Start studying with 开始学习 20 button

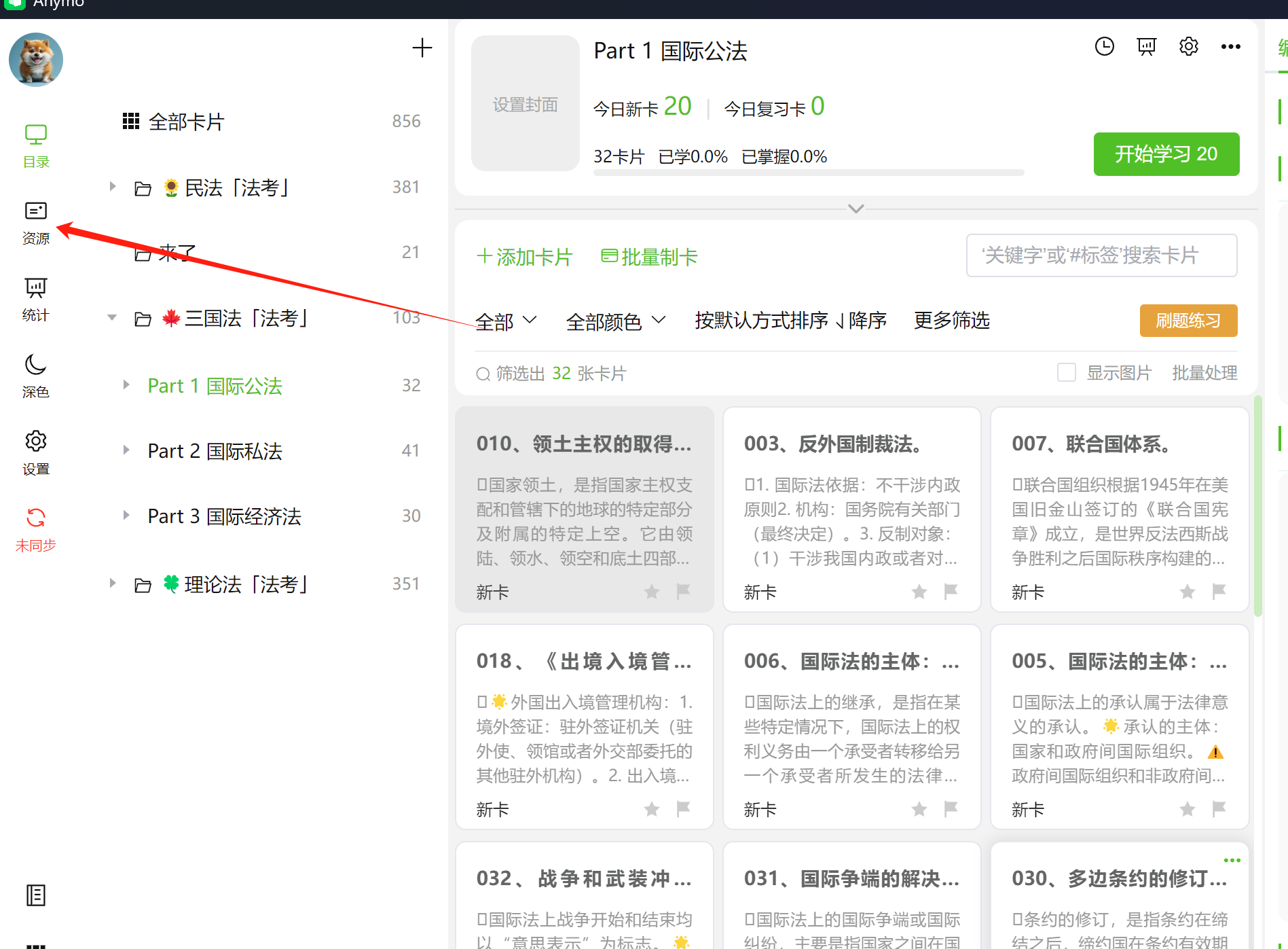click(x=1166, y=154)
